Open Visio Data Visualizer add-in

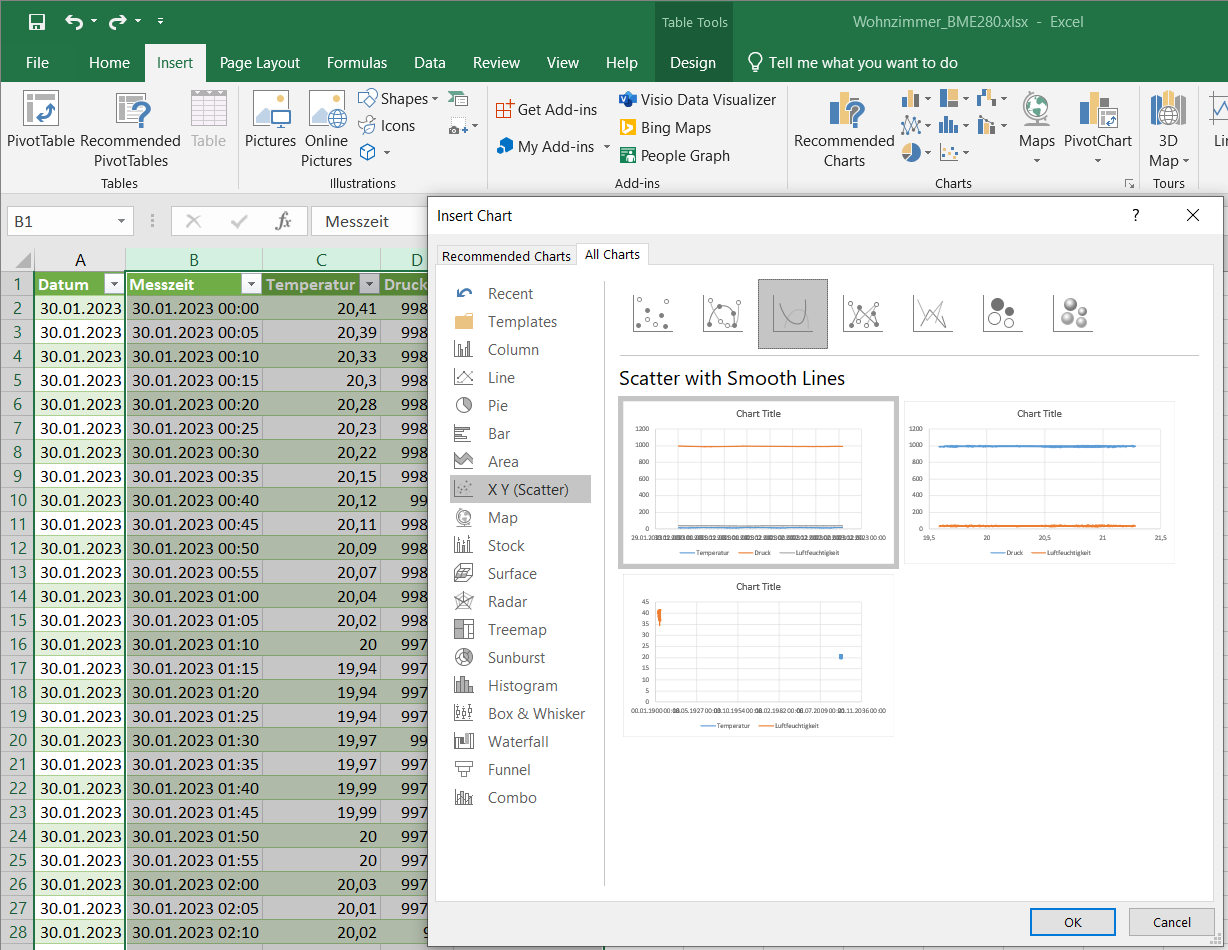(698, 99)
